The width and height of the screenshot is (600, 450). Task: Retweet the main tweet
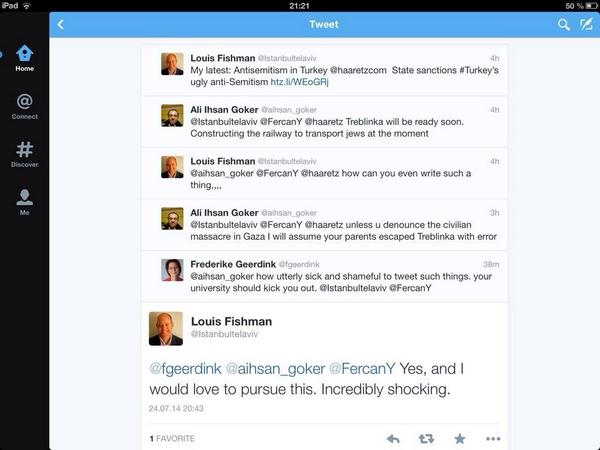click(426, 438)
